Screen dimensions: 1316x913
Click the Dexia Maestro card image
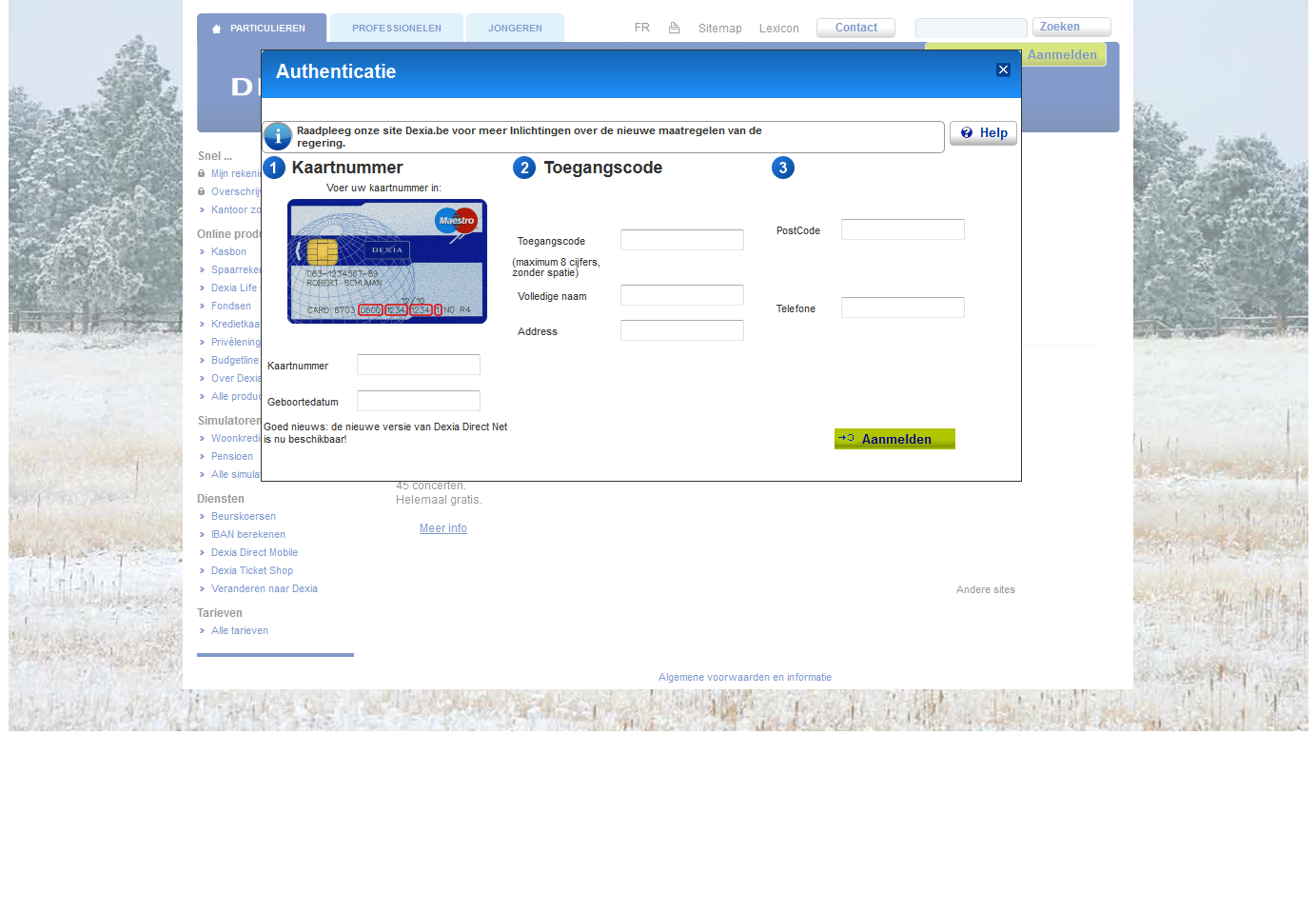387,262
